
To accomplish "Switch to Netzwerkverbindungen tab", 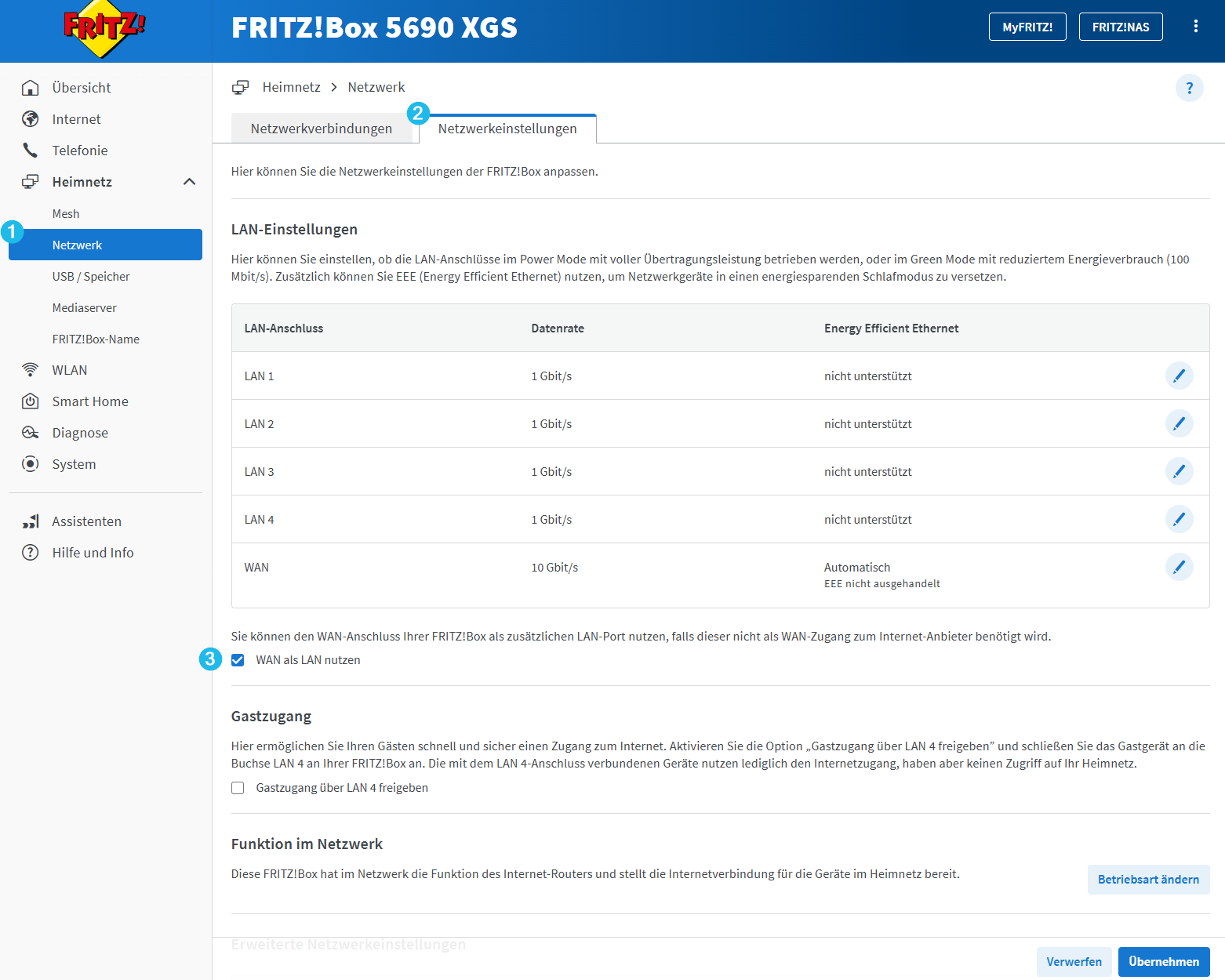I will (x=322, y=129).
